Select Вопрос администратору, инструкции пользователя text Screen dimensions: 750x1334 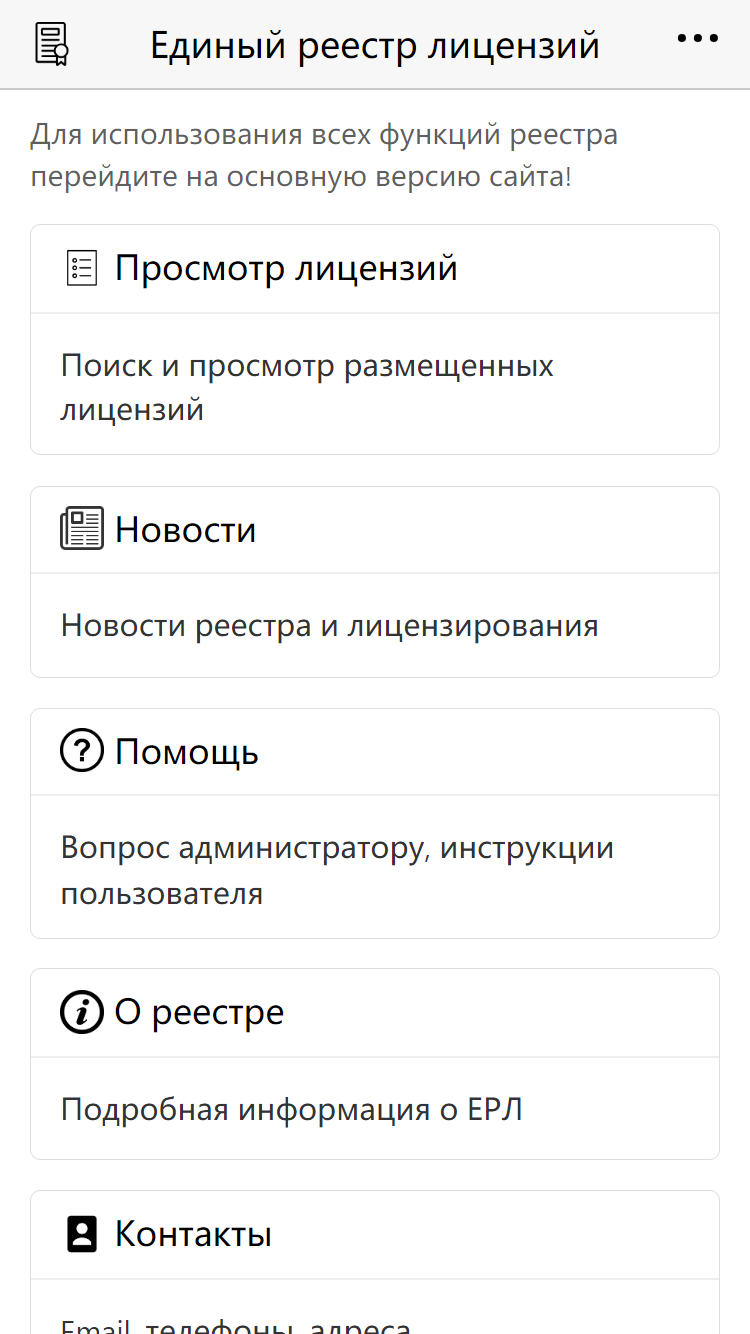pos(337,870)
